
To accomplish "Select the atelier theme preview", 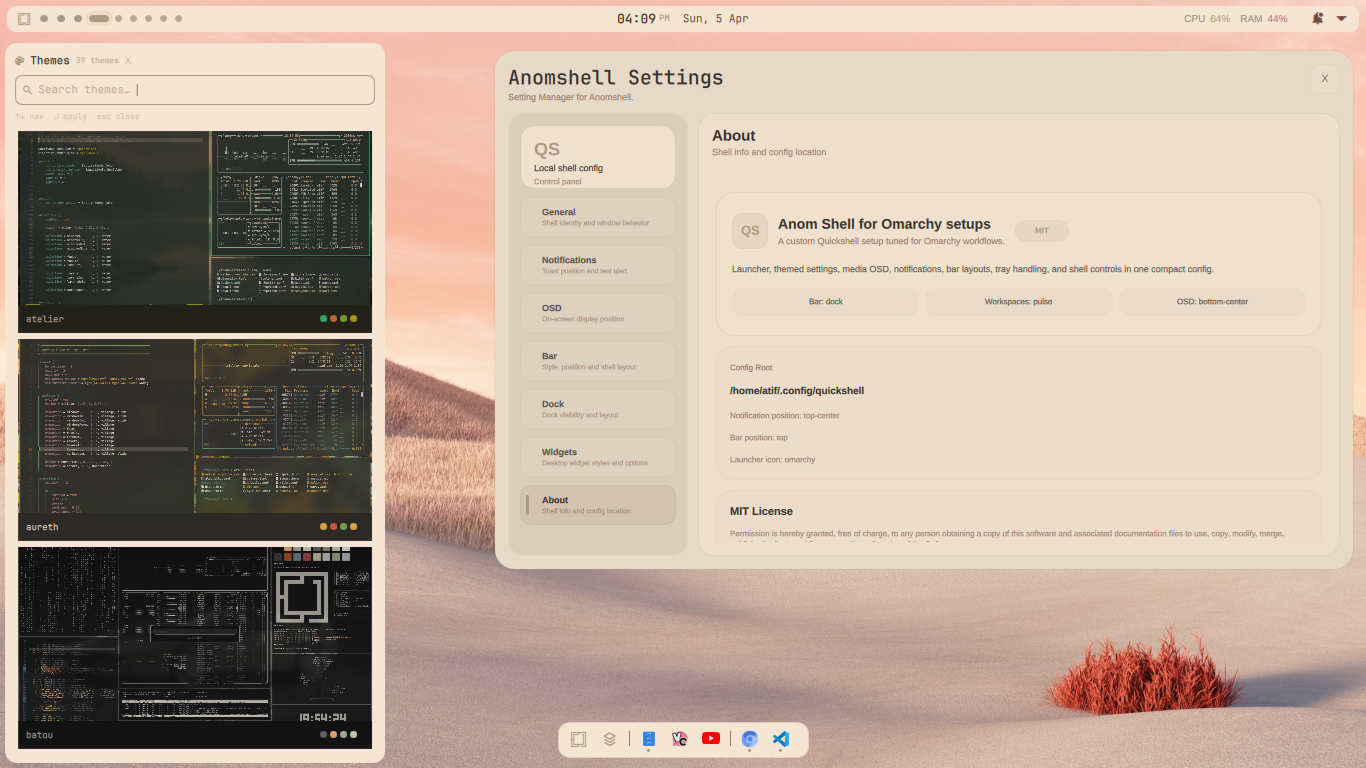I will [195, 218].
